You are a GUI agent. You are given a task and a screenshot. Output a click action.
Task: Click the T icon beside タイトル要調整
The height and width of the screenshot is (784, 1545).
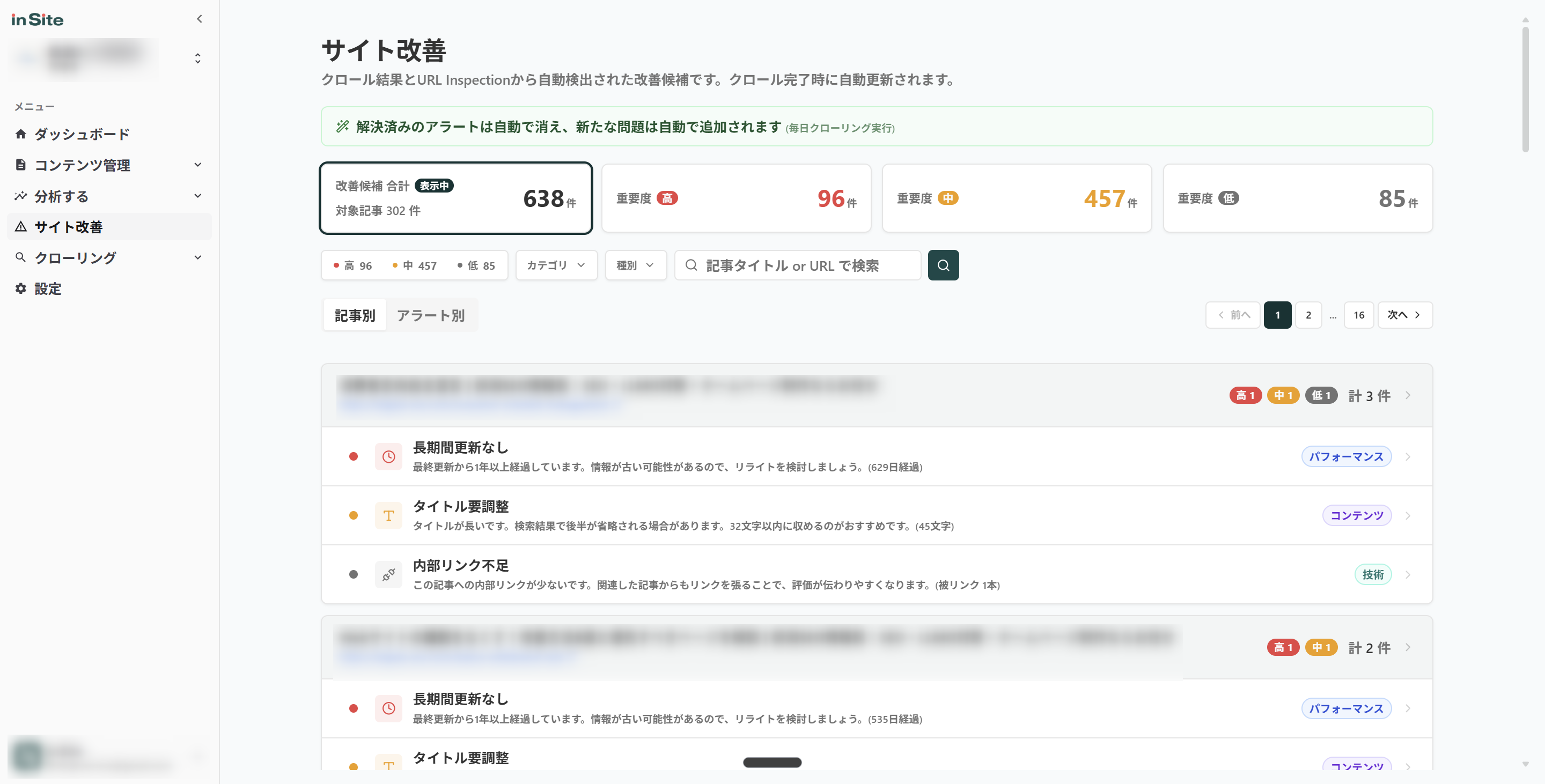(388, 515)
